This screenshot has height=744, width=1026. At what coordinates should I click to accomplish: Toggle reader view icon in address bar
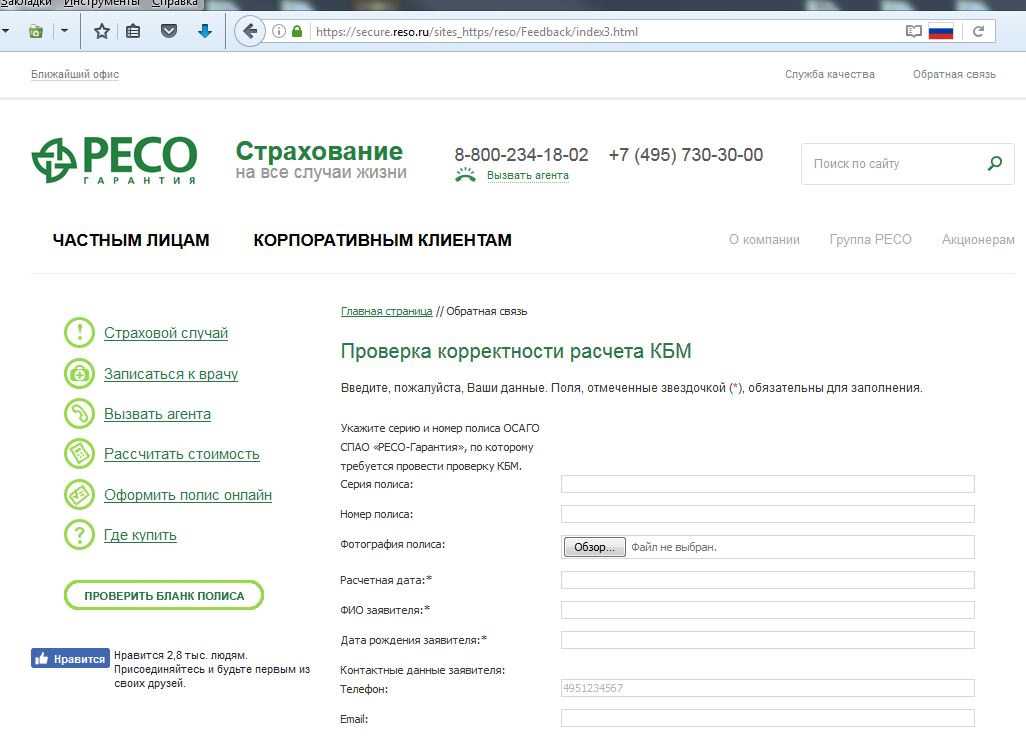[913, 31]
